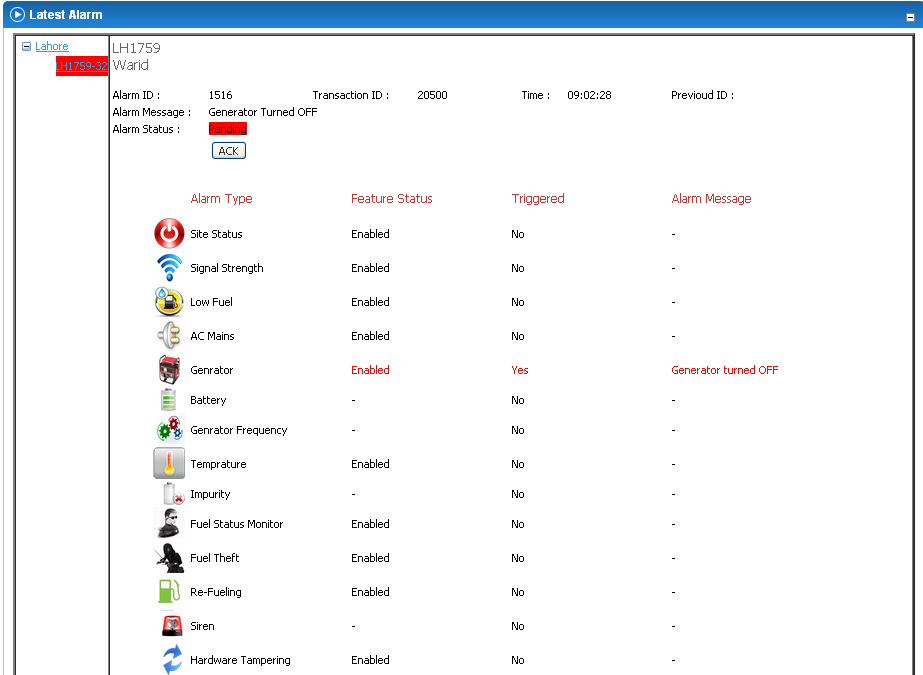Click the Siren icon
The height and width of the screenshot is (675, 923).
click(x=171, y=626)
